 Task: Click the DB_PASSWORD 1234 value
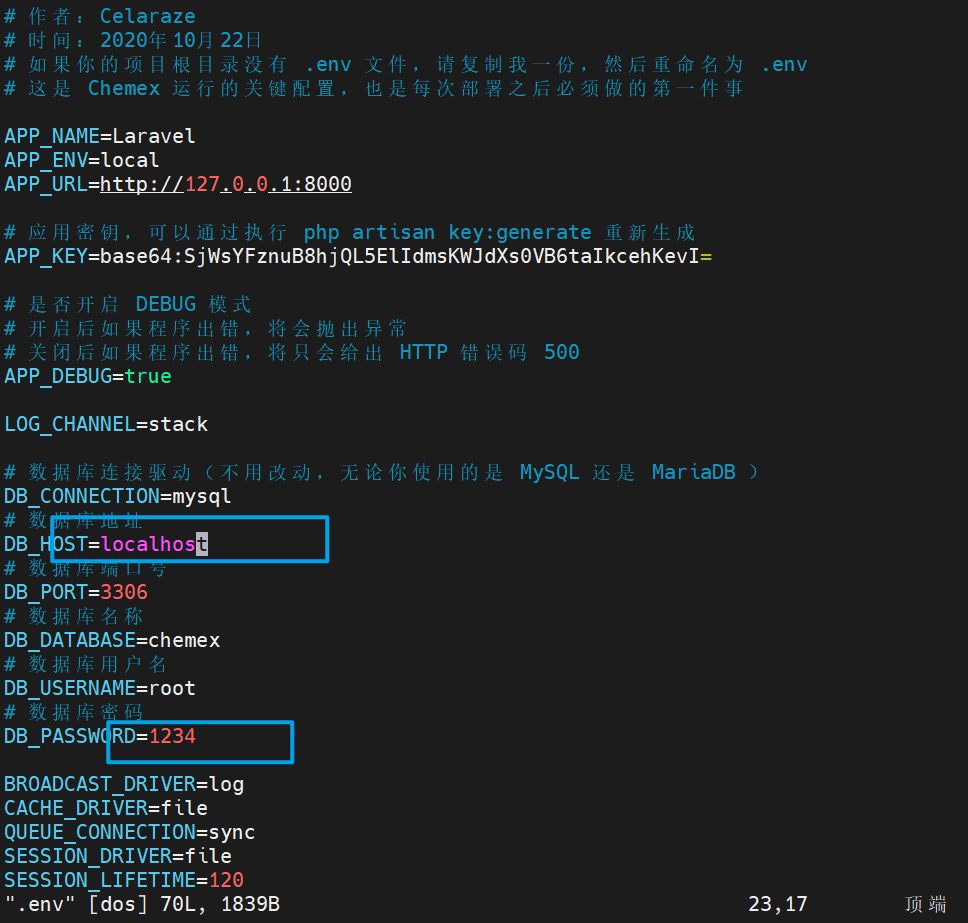(172, 737)
